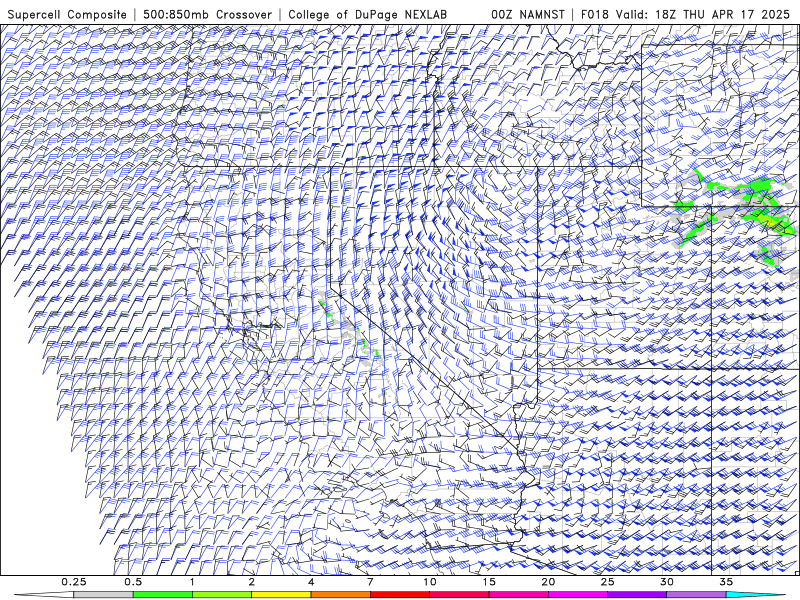Click the '0.5' colorbar scale label

click(133, 582)
